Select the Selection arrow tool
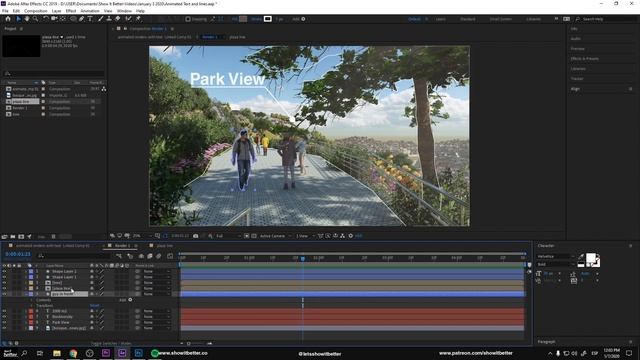640x360 pixels. point(18,19)
